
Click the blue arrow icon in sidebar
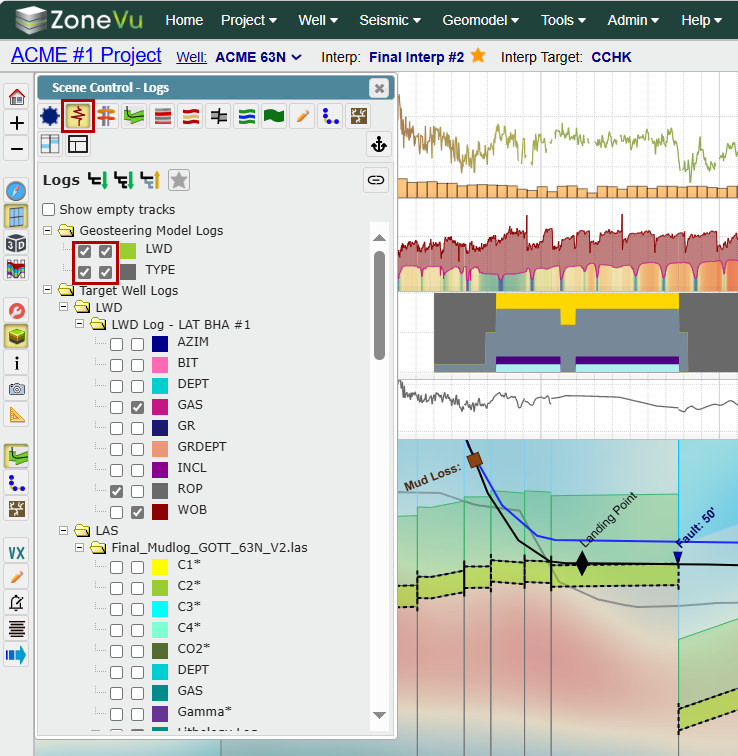click(x=16, y=655)
